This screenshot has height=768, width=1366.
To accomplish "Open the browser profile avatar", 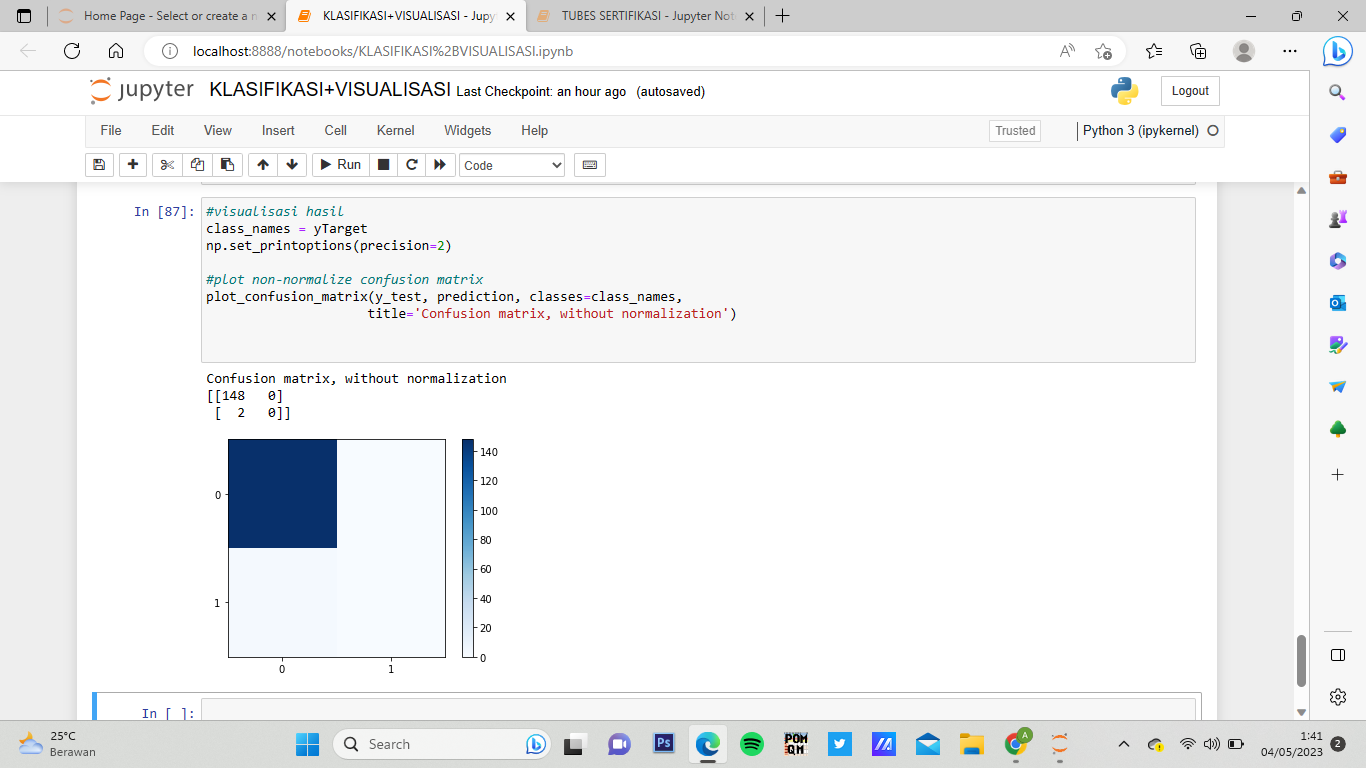I will [x=1244, y=51].
